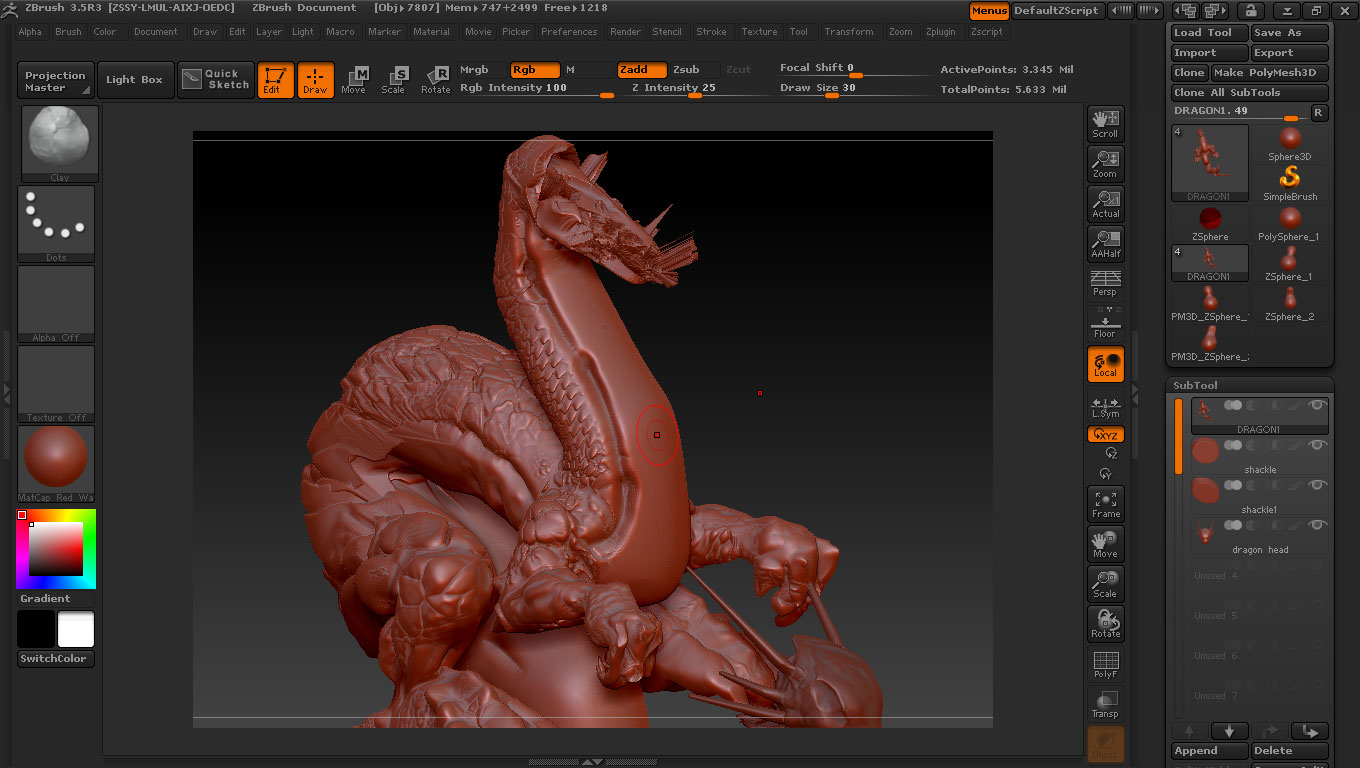The height and width of the screenshot is (768, 1360).
Task: Click the PolyF wireframe icon
Action: pyautogui.click(x=1105, y=664)
